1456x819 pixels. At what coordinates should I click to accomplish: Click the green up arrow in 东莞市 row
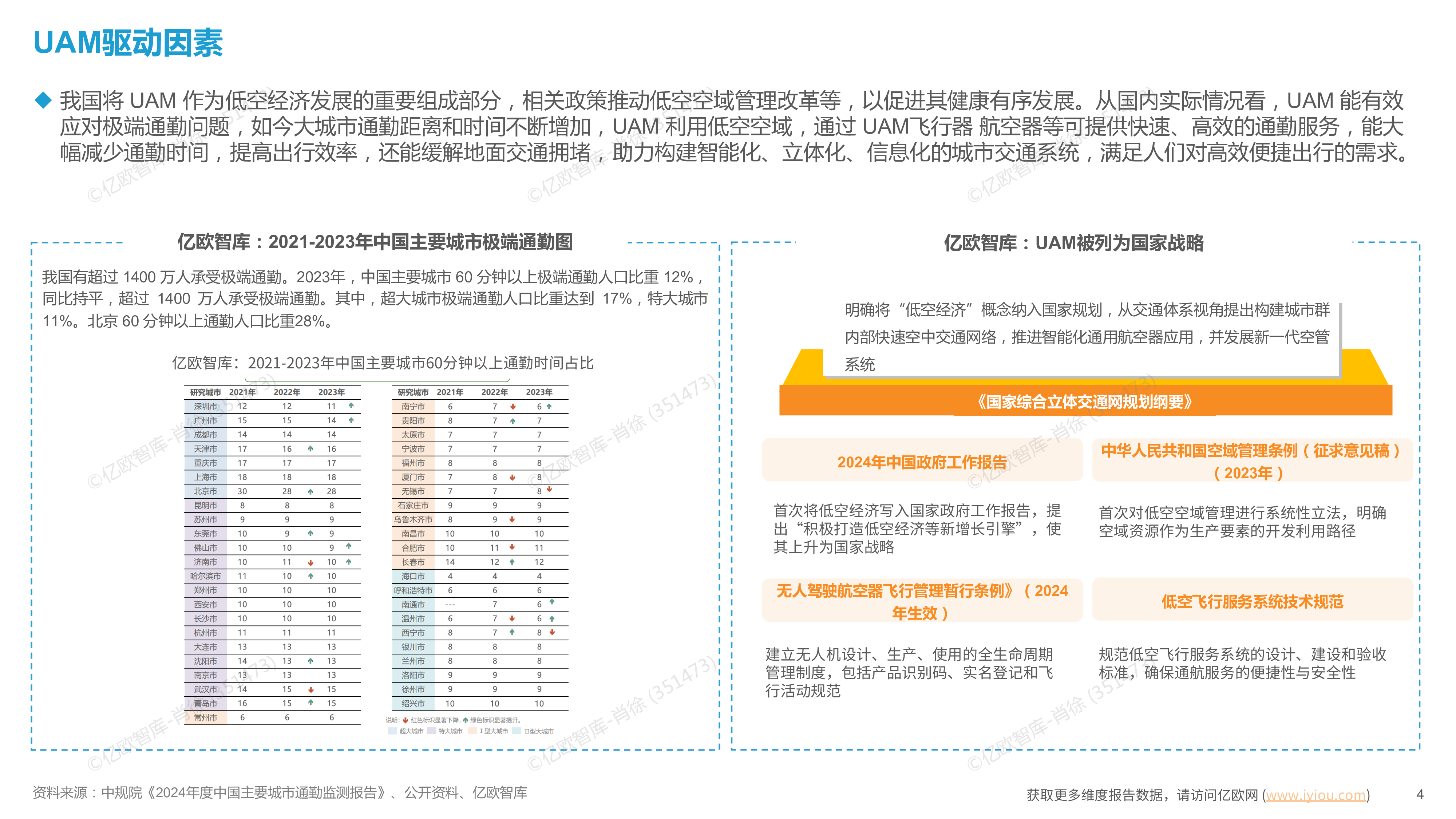[310, 533]
